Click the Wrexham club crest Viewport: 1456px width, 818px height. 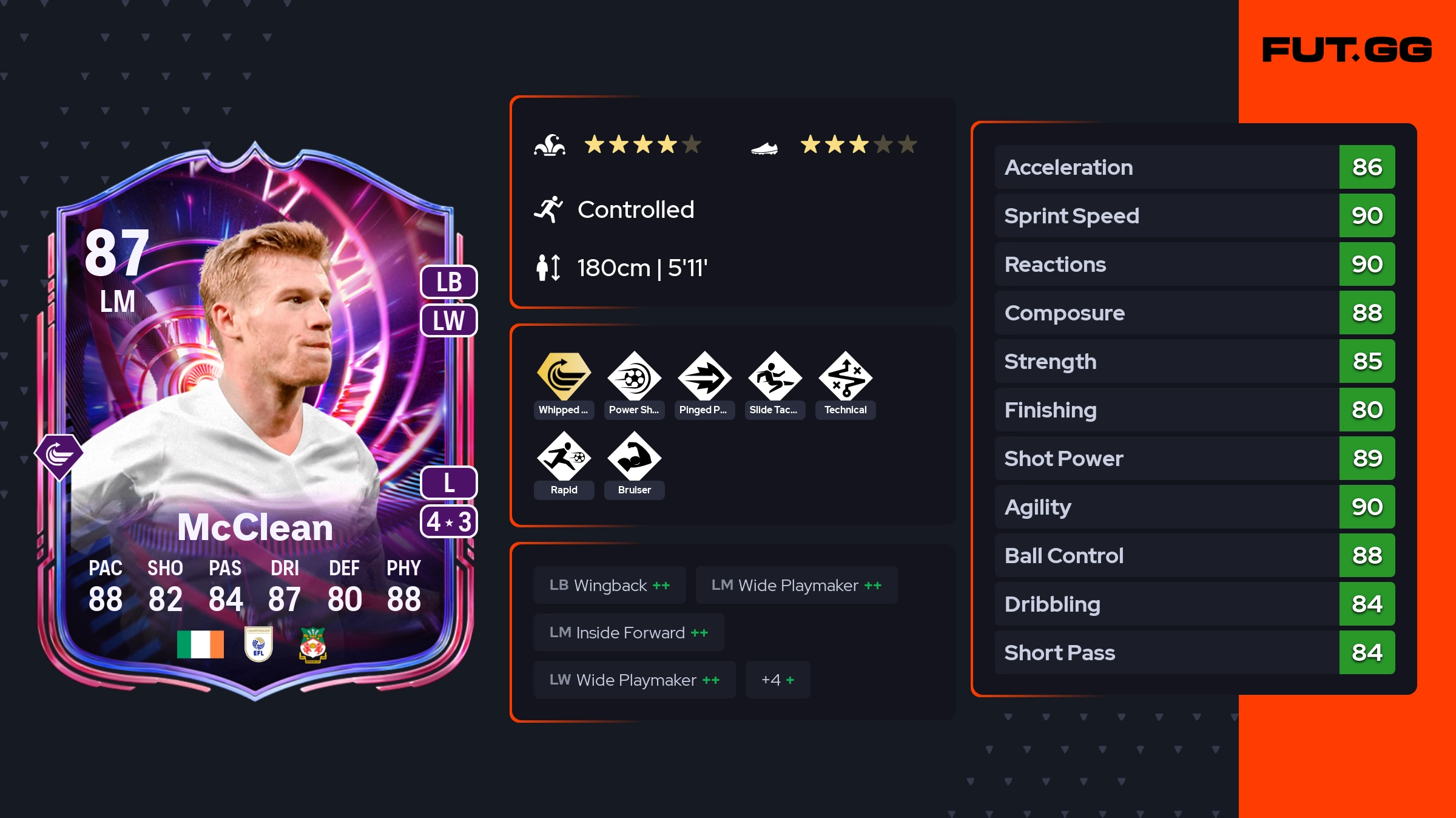(x=313, y=644)
